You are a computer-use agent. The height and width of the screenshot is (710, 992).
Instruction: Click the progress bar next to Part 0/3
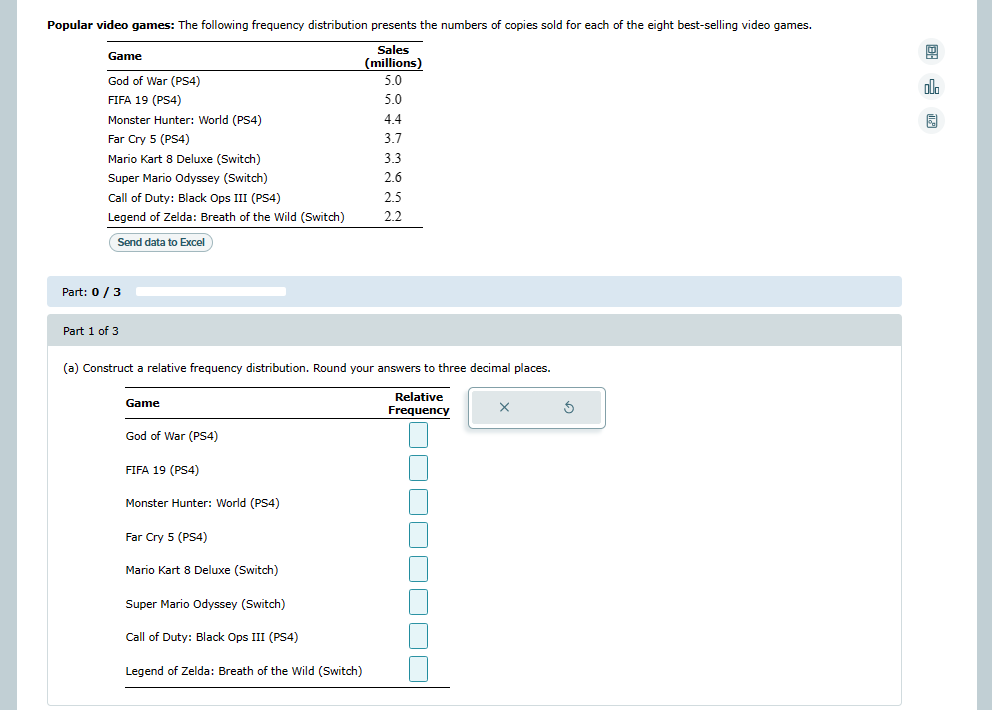pos(210,291)
